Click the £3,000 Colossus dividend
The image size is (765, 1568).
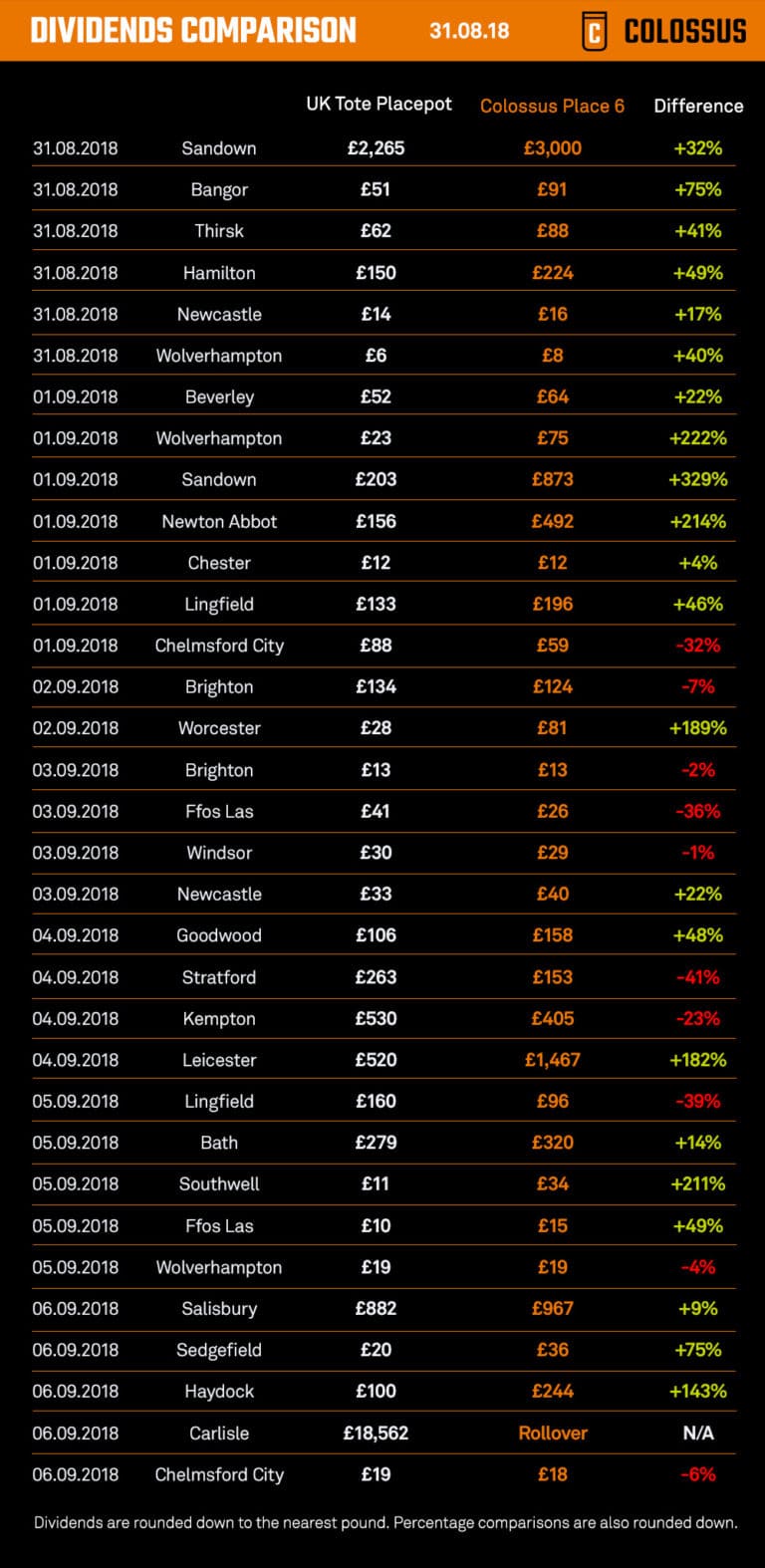[553, 148]
